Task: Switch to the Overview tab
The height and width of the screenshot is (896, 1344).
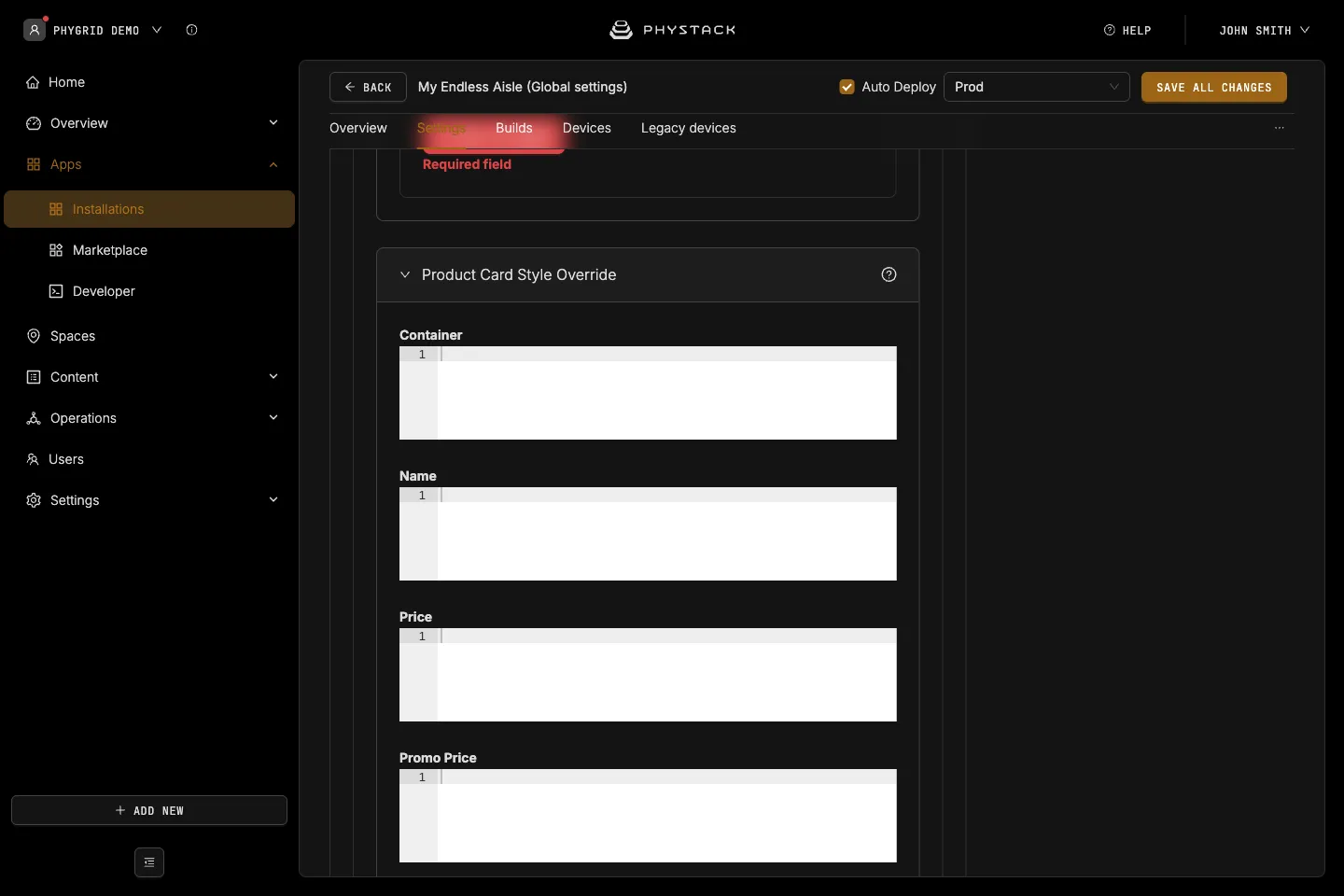Action: click(358, 128)
